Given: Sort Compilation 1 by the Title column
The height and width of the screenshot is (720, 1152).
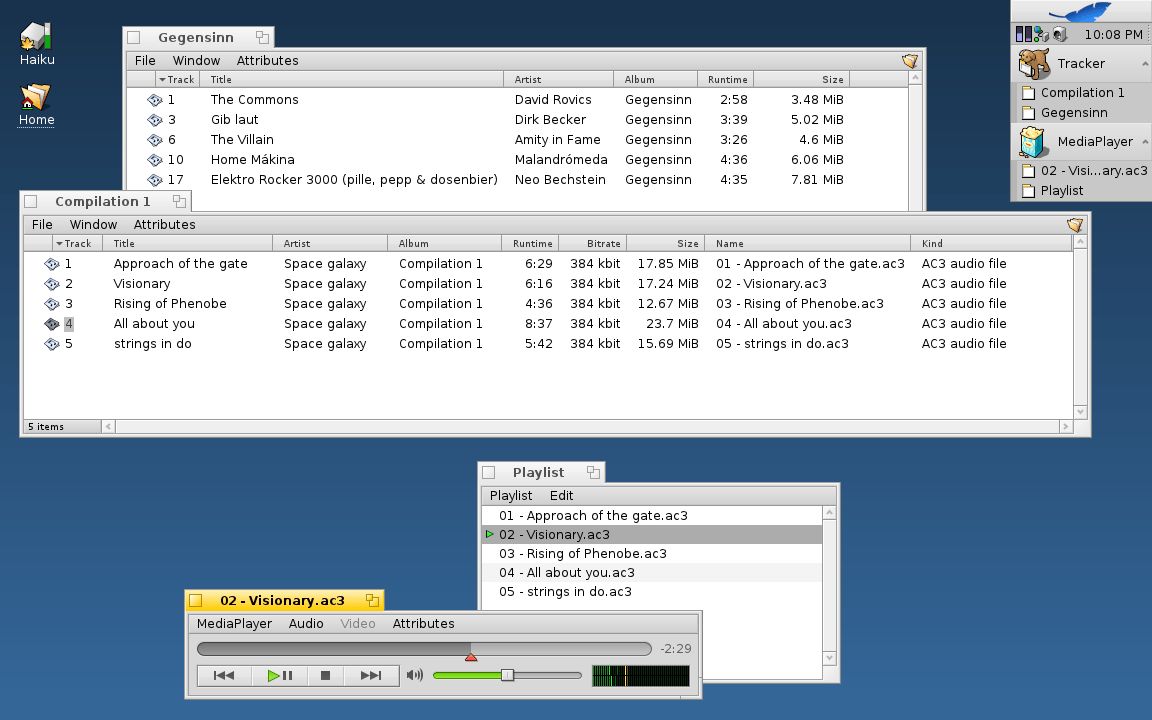Looking at the screenshot, I should click(x=123, y=242).
